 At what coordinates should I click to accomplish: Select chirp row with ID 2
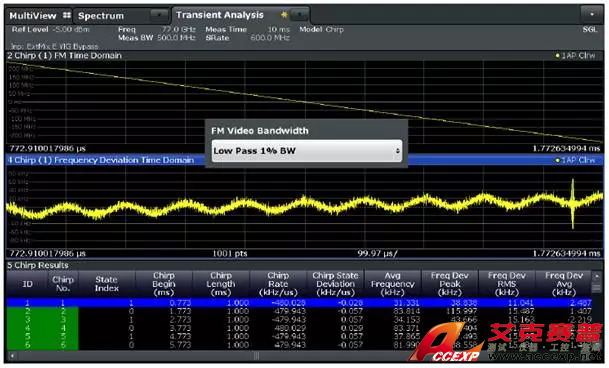point(299,311)
